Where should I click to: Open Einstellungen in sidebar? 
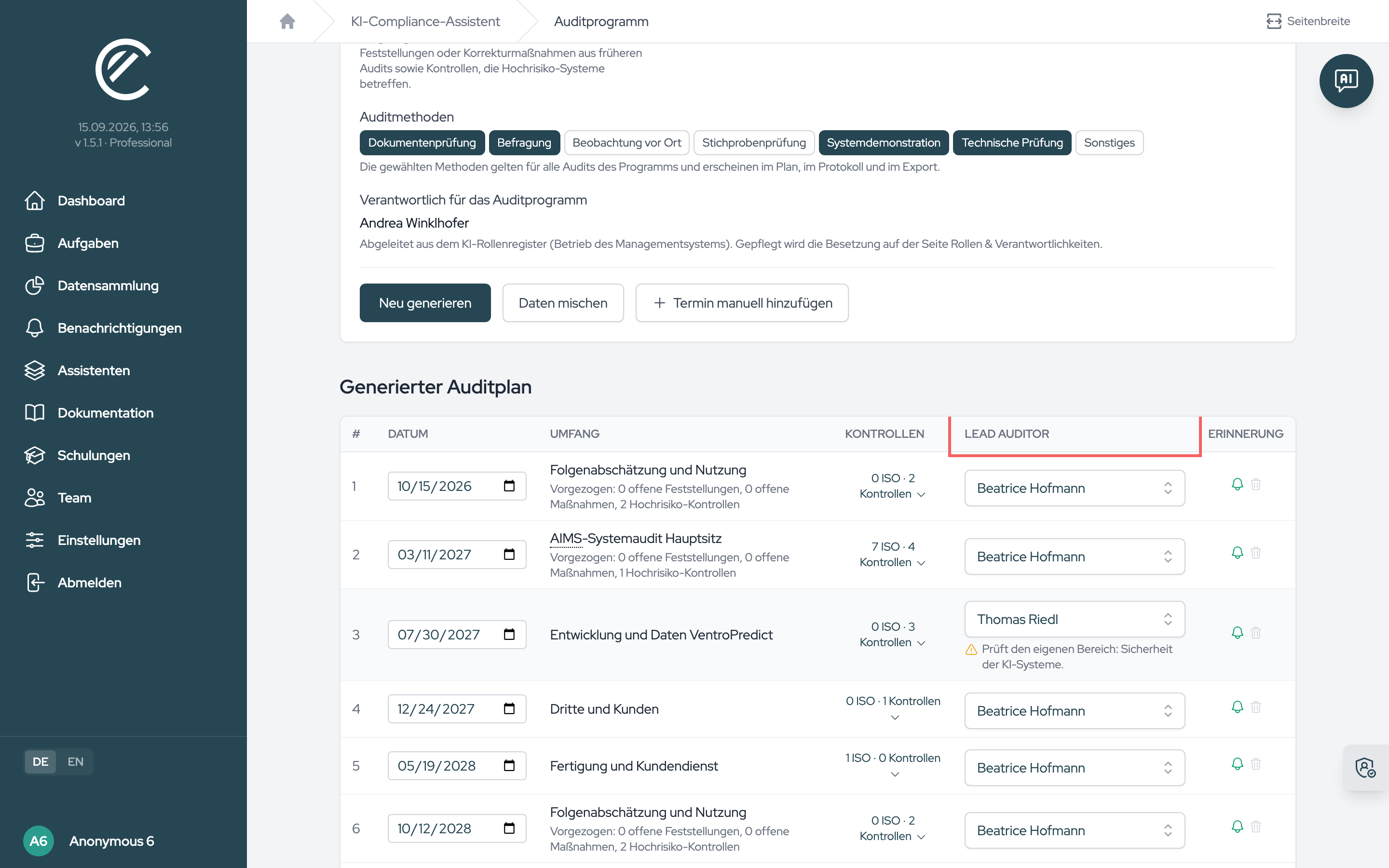pyautogui.click(x=82, y=540)
